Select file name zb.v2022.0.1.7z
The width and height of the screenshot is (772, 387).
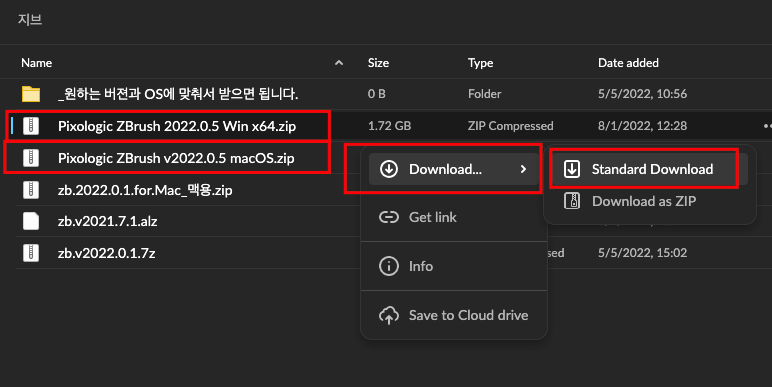106,253
